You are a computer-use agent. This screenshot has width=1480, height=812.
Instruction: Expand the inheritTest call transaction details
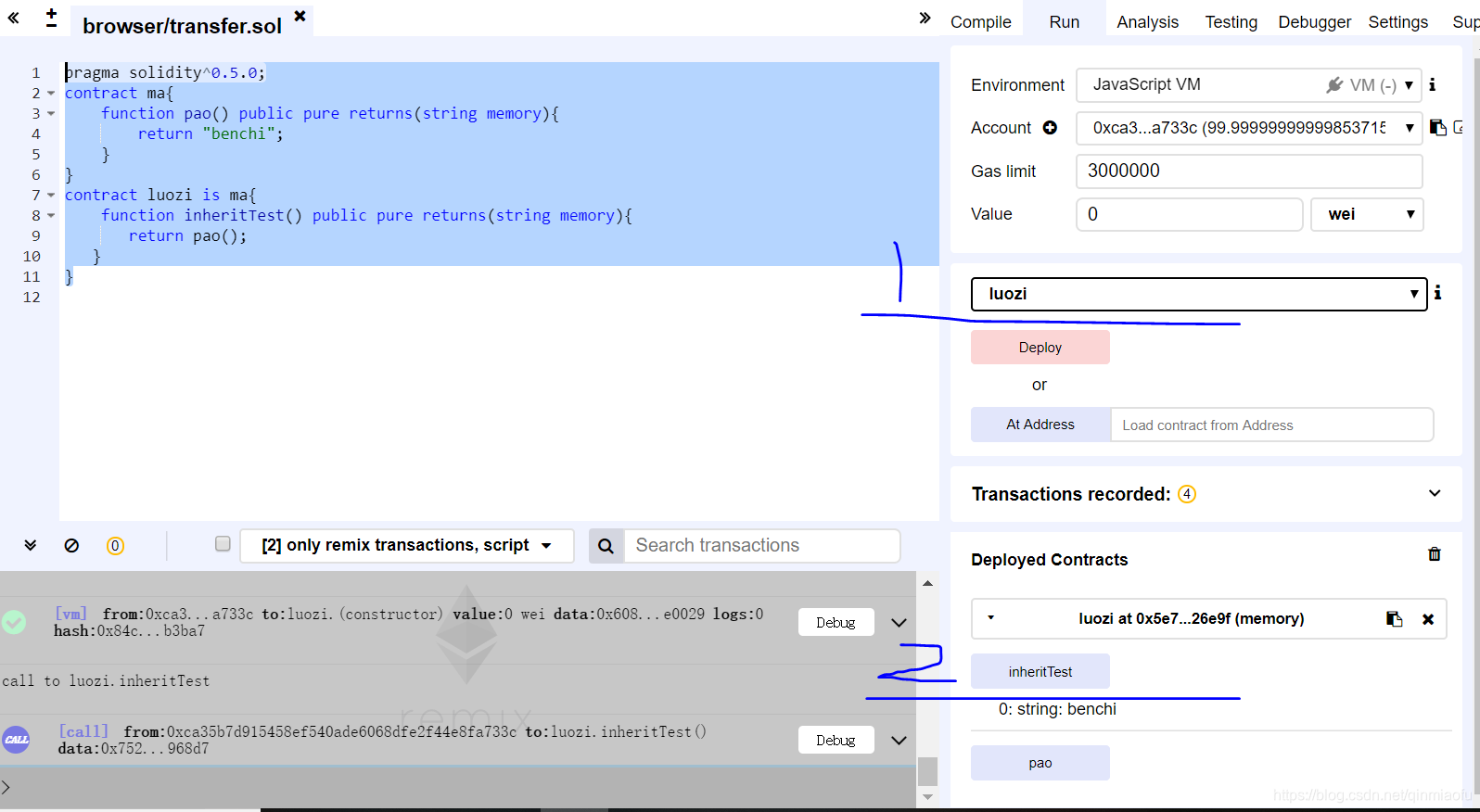[899, 741]
